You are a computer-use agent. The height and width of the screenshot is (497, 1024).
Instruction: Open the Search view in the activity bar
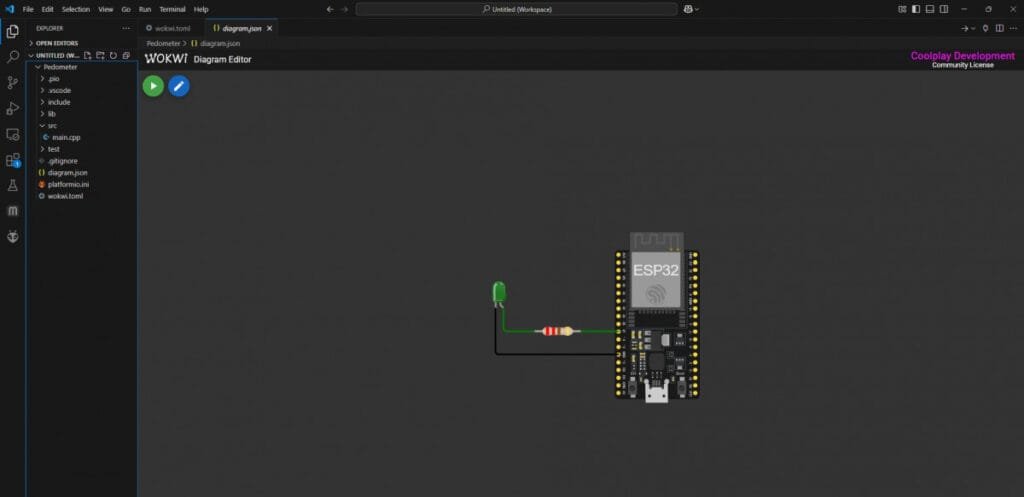pos(12,57)
